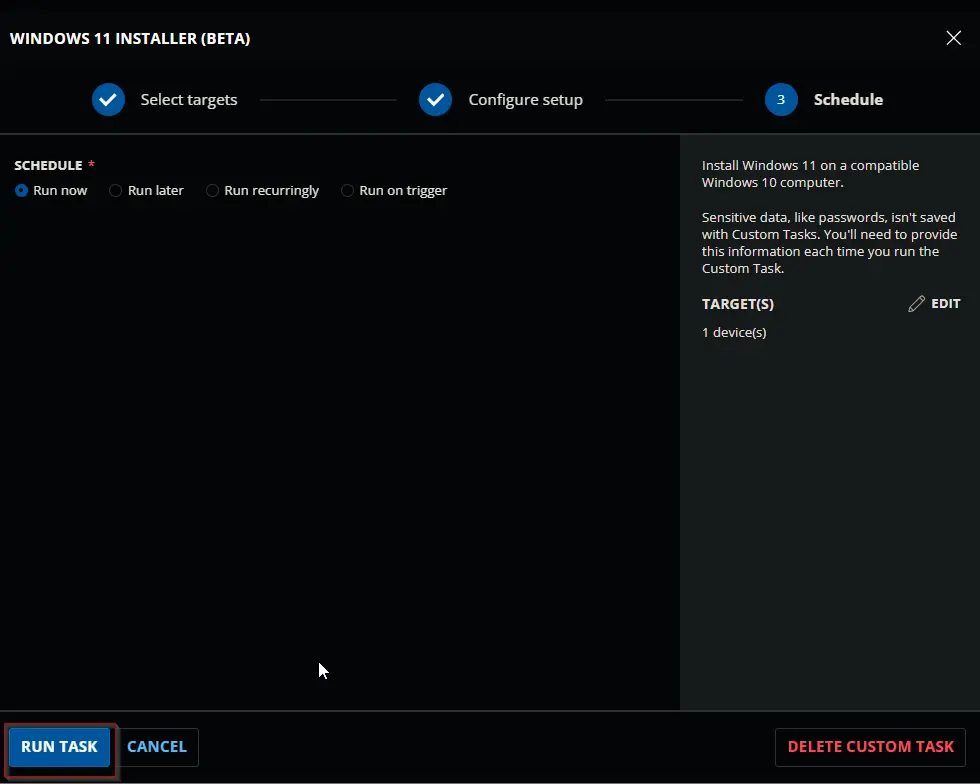Choose the Run later radio option
980x784 pixels.
116,191
